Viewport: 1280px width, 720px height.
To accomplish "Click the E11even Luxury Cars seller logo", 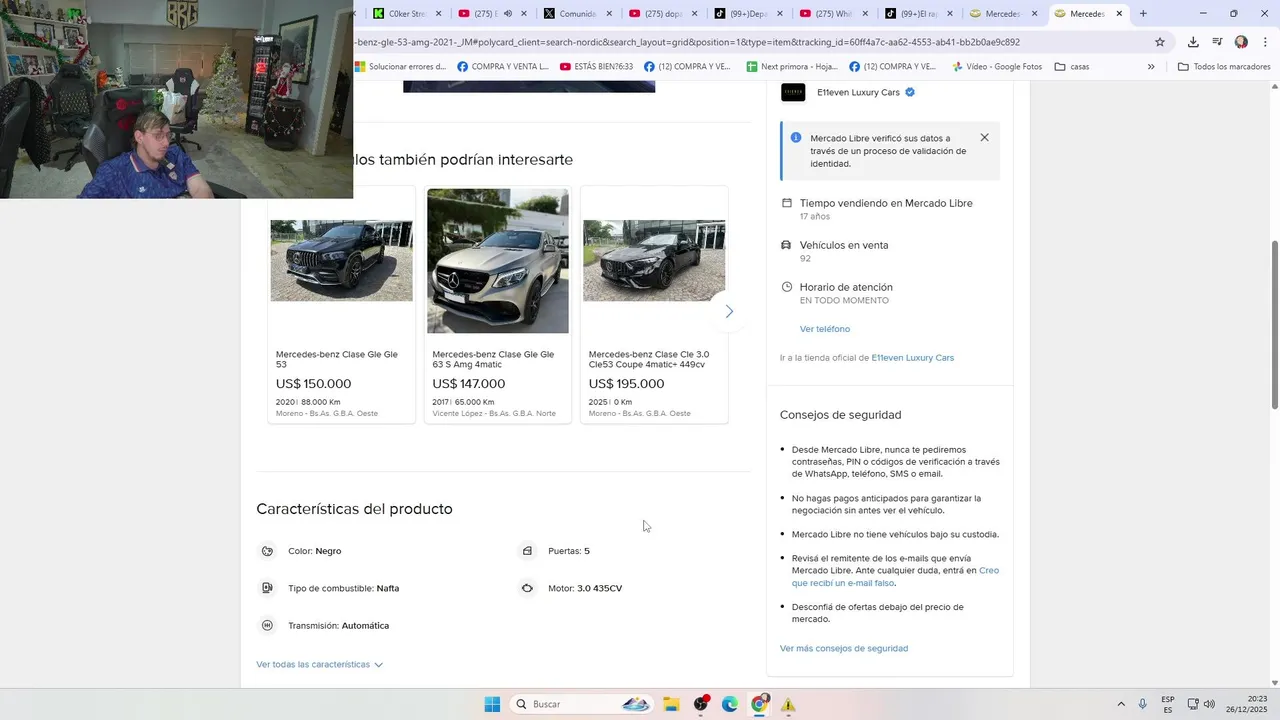I will (x=793, y=92).
